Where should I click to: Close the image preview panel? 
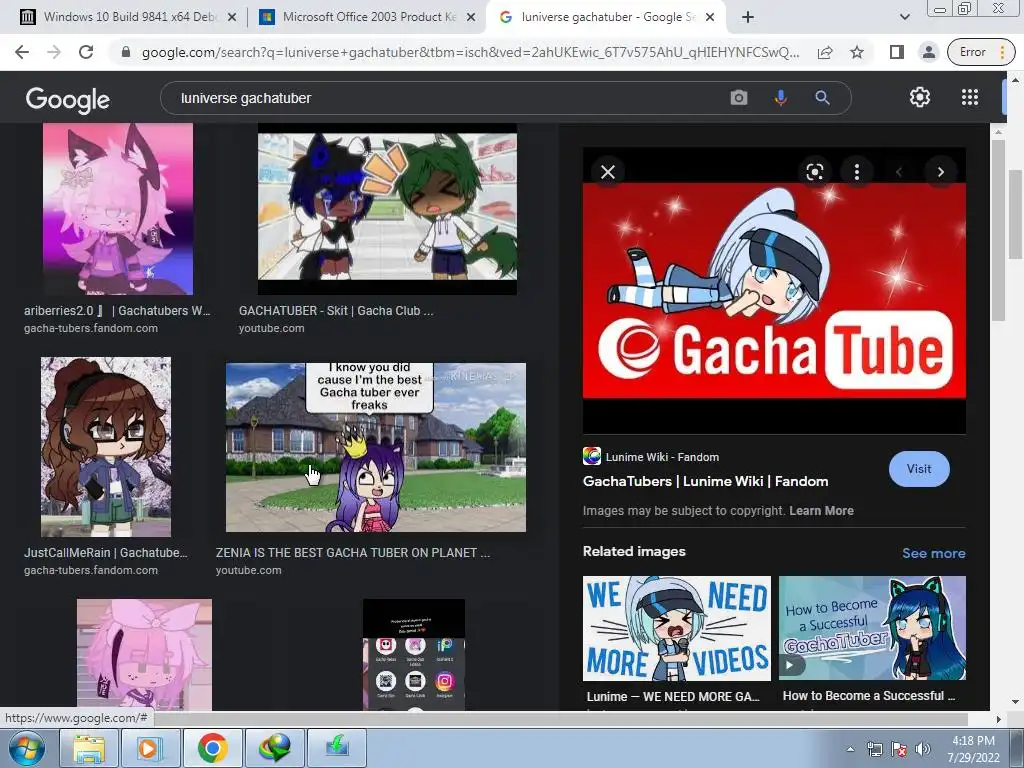[608, 172]
